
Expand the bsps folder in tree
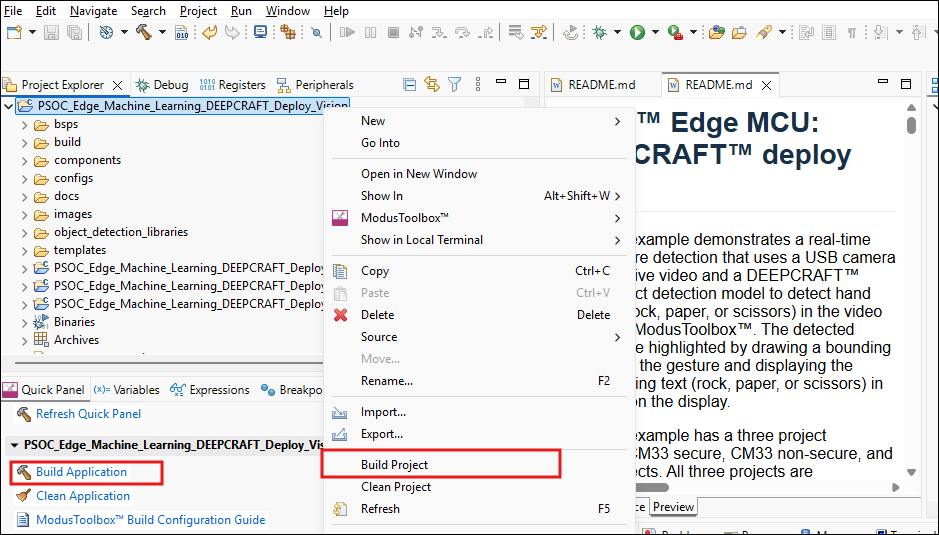[x=25, y=125]
